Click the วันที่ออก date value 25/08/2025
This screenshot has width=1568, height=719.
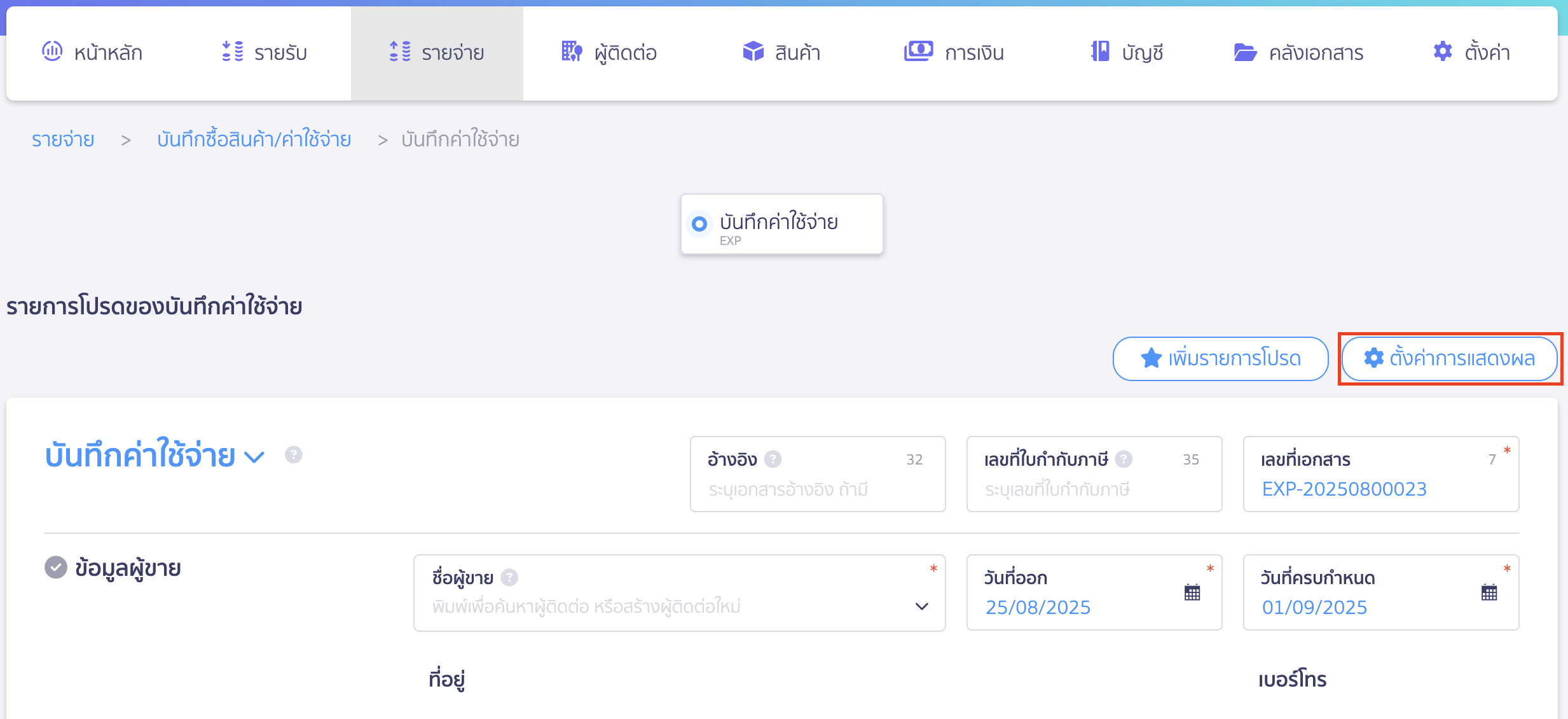pos(1038,607)
